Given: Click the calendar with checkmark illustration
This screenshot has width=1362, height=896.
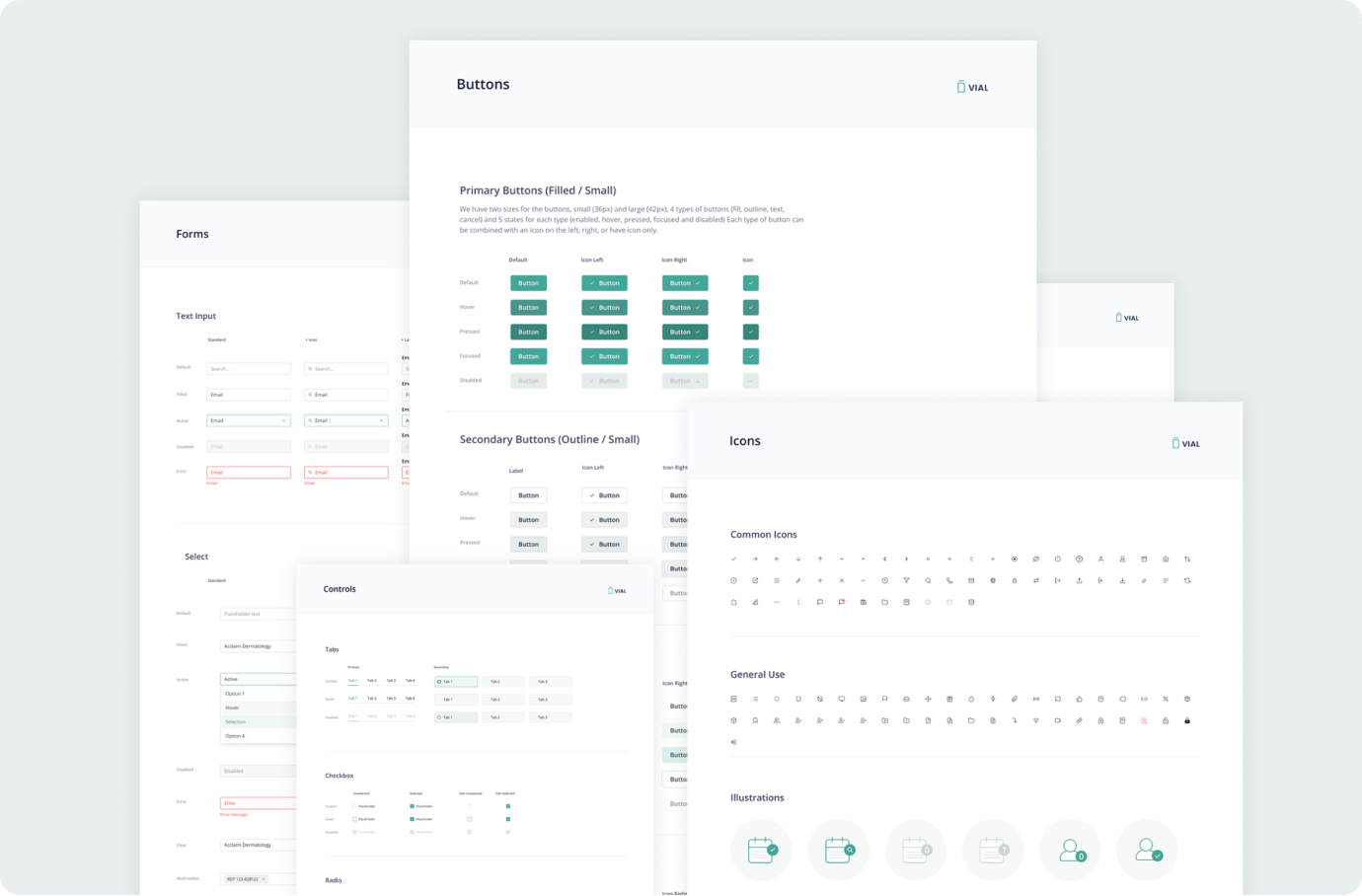Looking at the screenshot, I should point(761,850).
